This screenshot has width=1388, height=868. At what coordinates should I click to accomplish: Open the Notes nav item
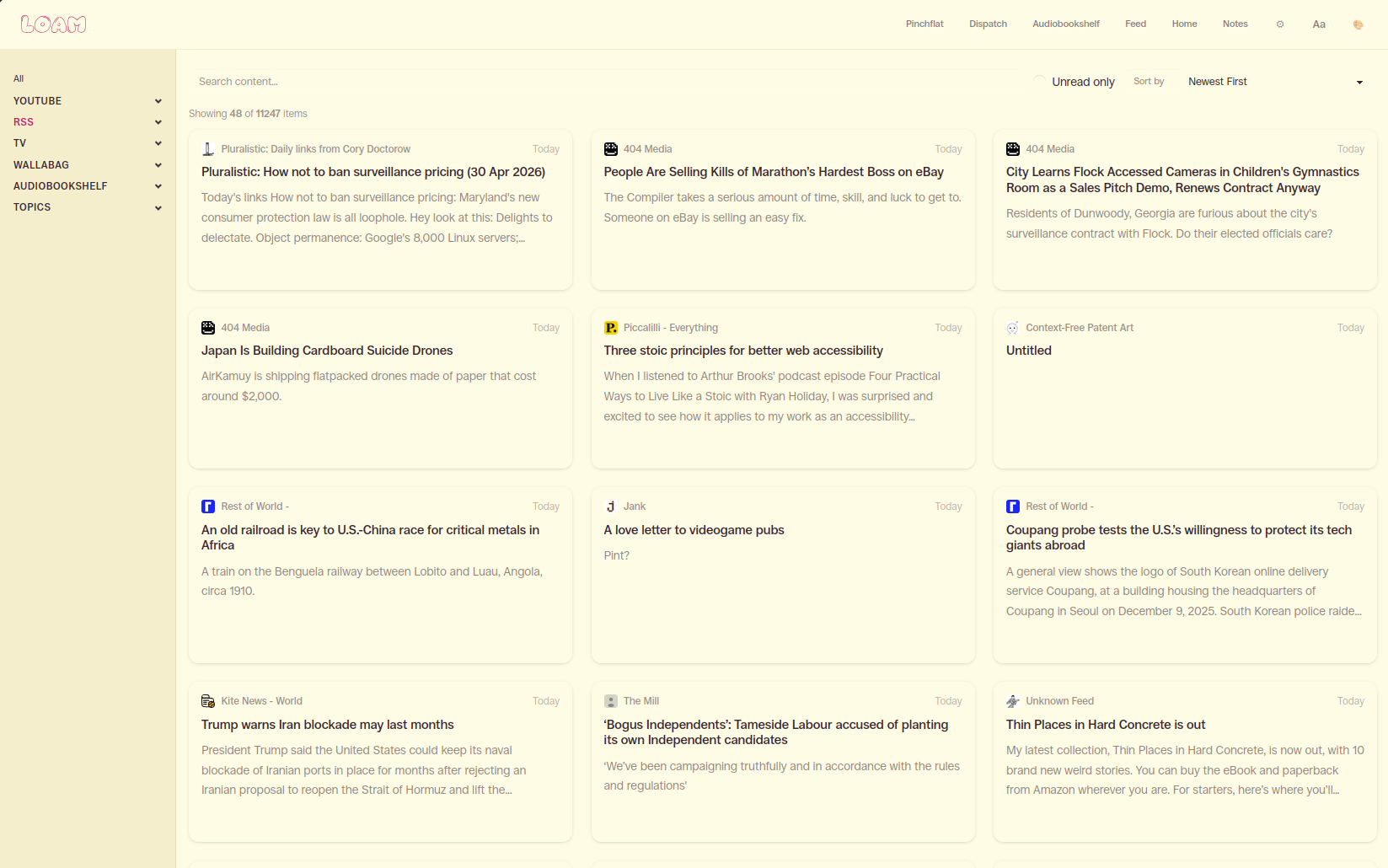click(x=1235, y=24)
